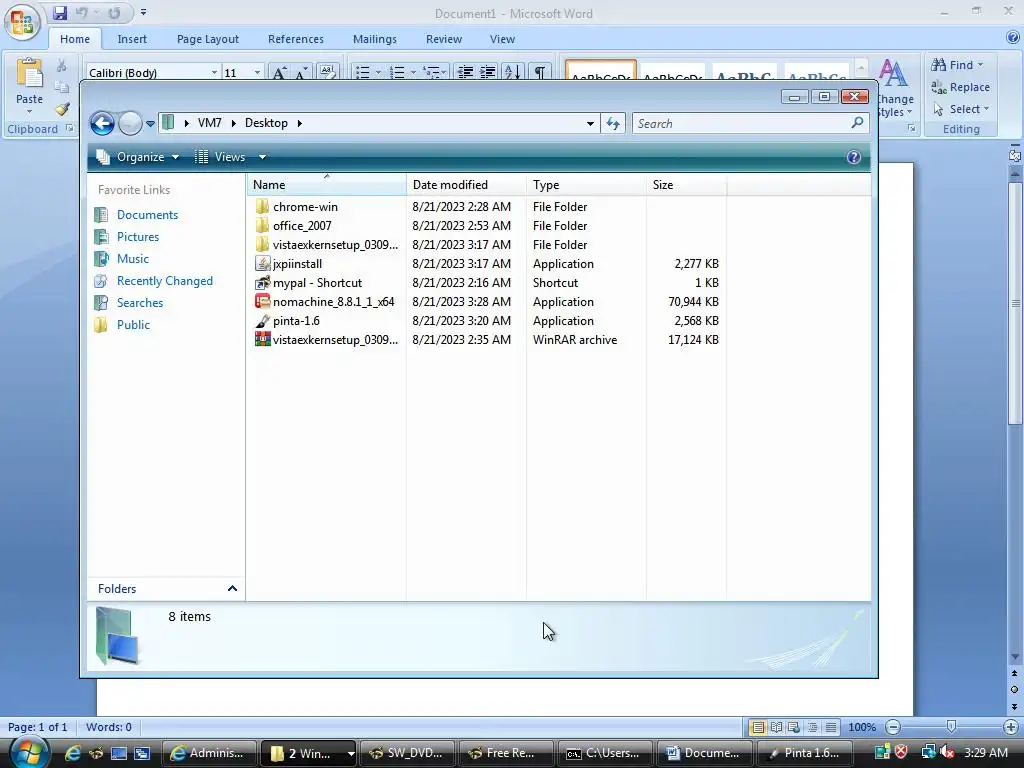Open recent pages dropdown next to Forward
The height and width of the screenshot is (768, 1024).
[150, 123]
